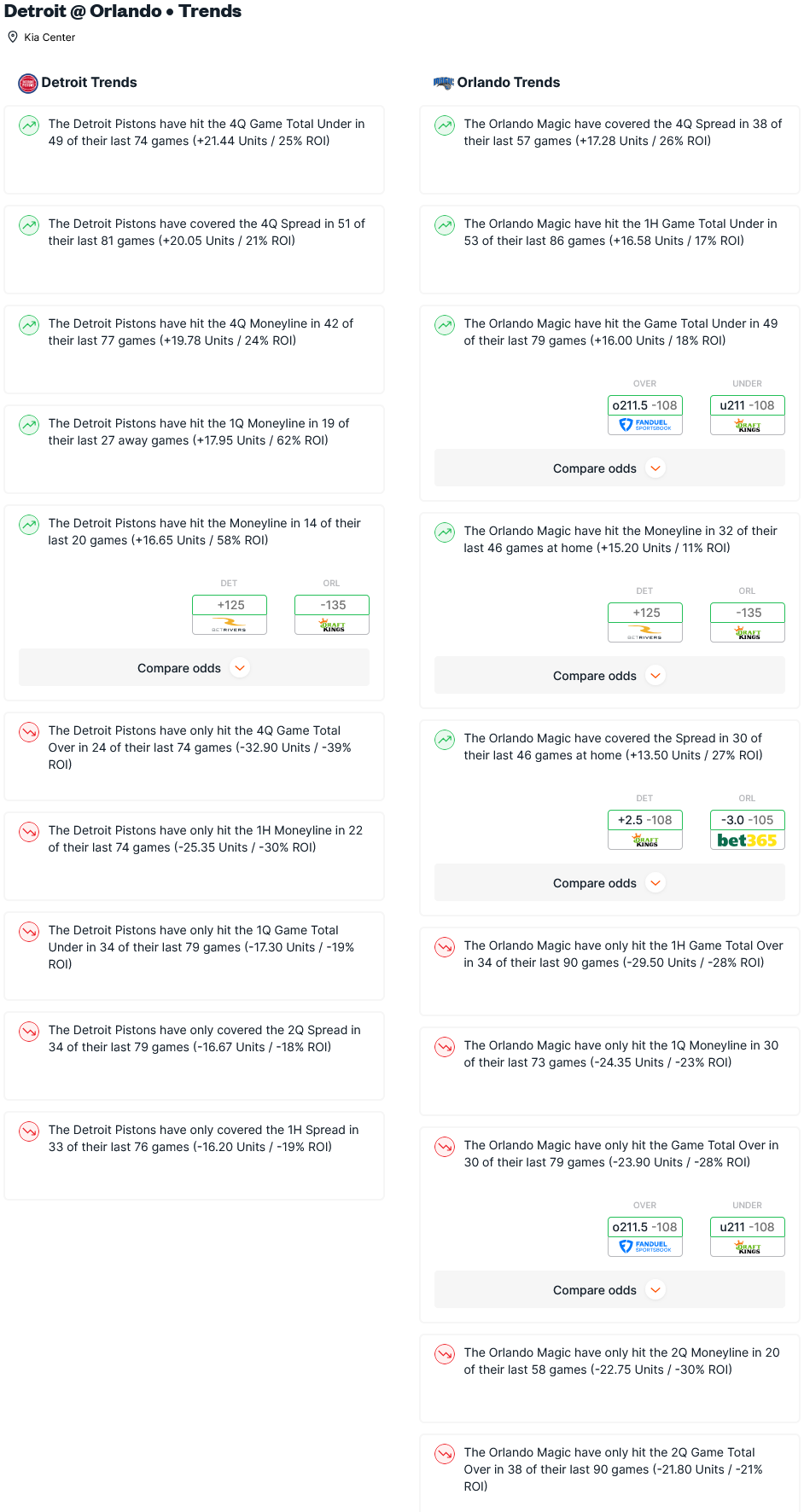Expand Compare odds under Magic Game Total Over trend
The image size is (804, 1512).
point(609,1290)
